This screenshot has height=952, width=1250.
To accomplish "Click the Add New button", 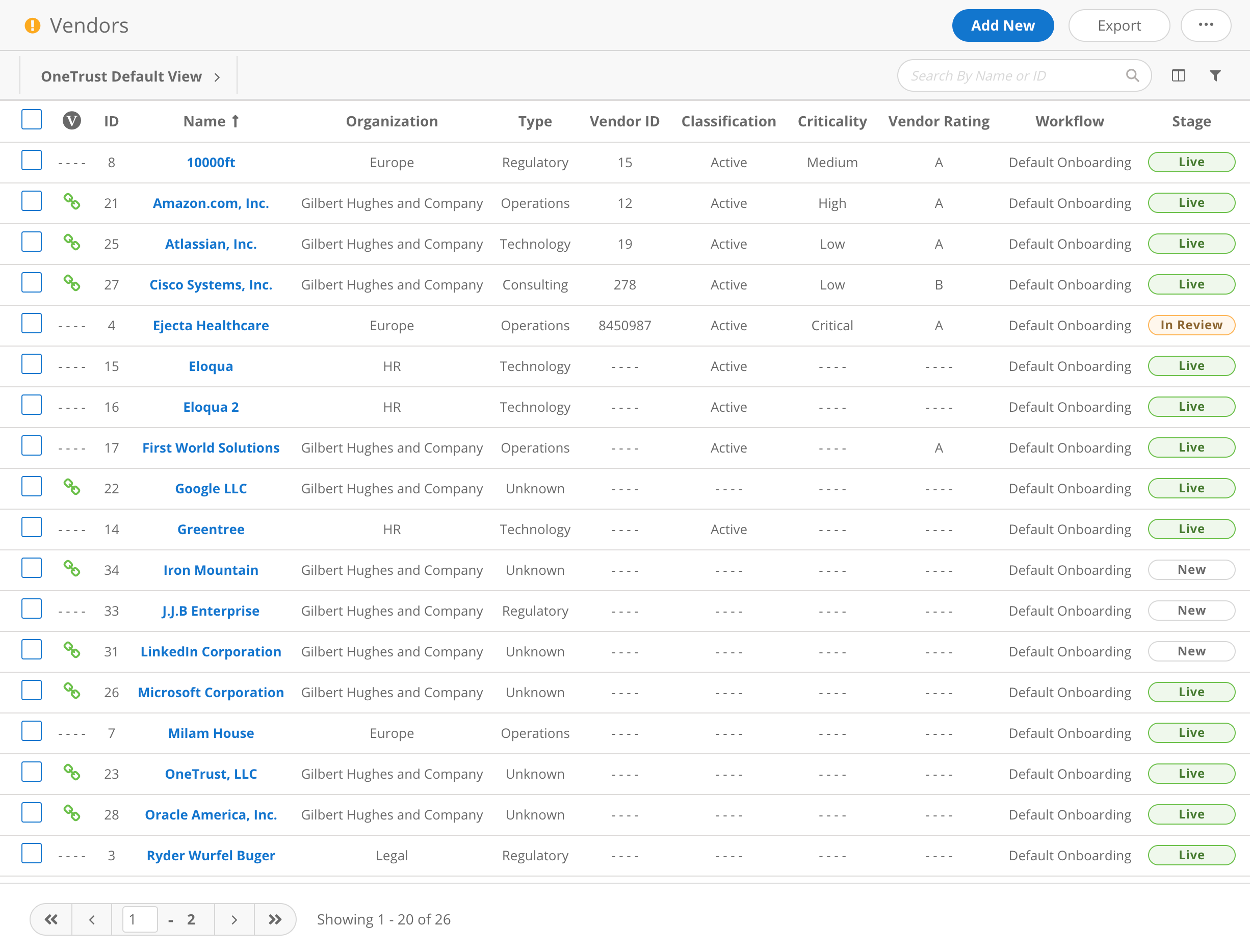I will [x=1003, y=25].
